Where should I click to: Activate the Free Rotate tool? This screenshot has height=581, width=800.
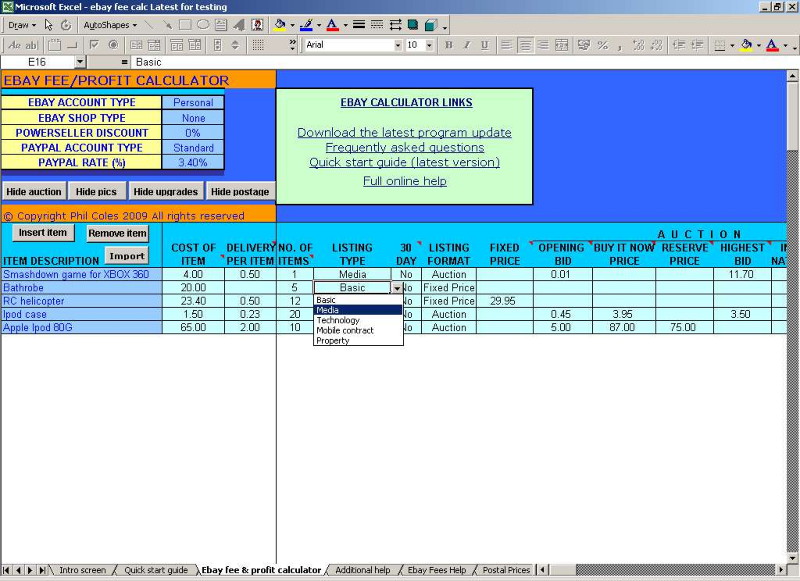66,24
